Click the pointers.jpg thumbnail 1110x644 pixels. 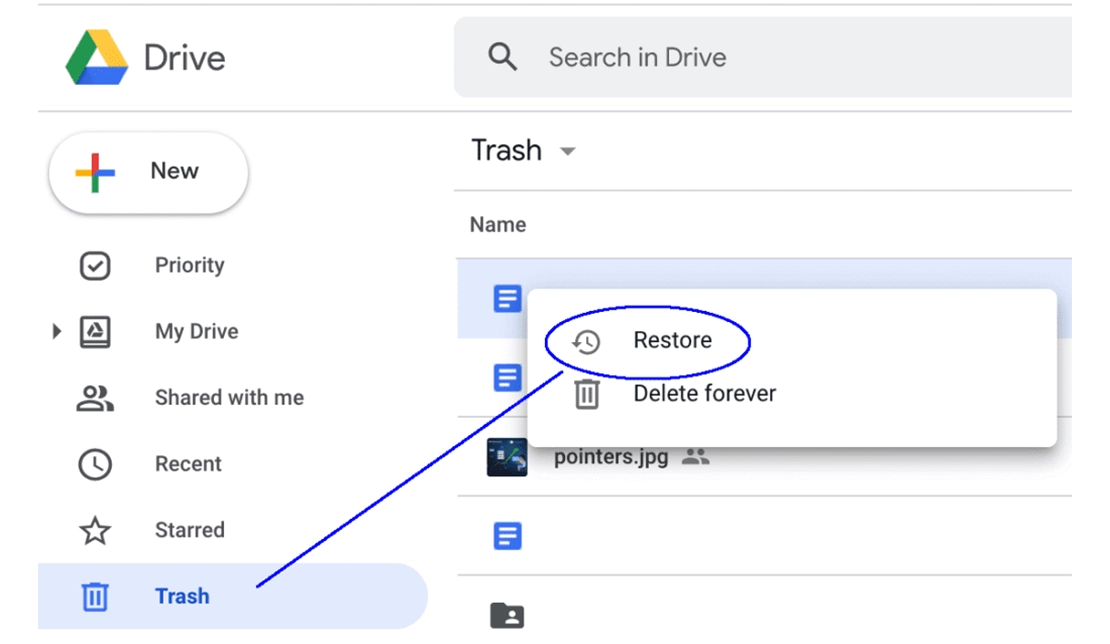(507, 455)
